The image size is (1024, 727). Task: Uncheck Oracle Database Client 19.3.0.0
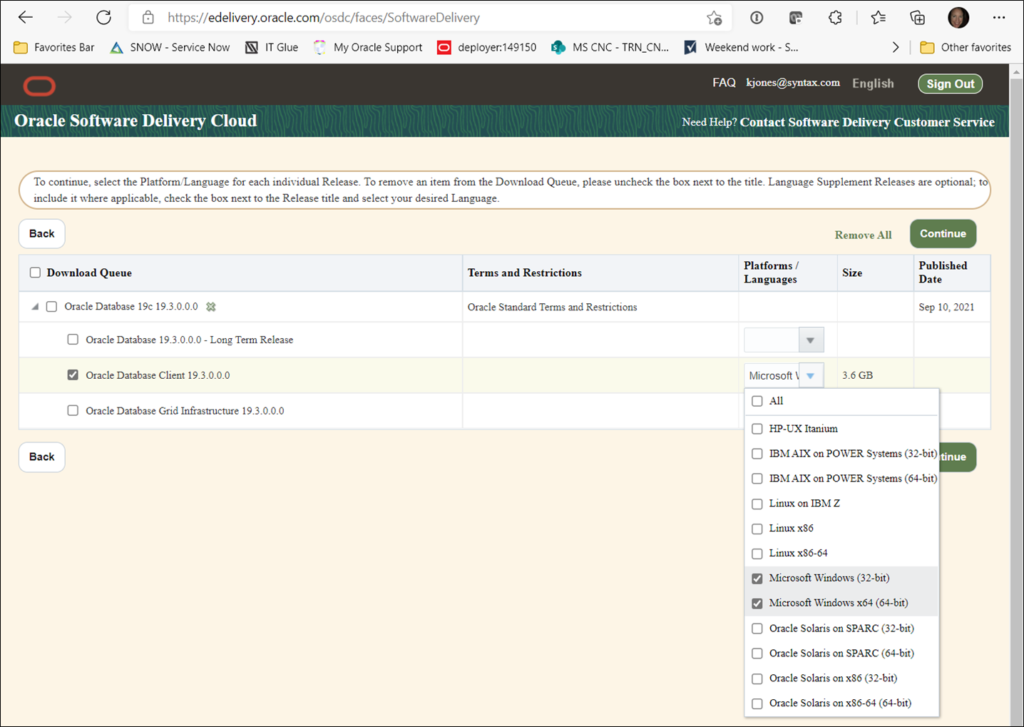(72, 375)
